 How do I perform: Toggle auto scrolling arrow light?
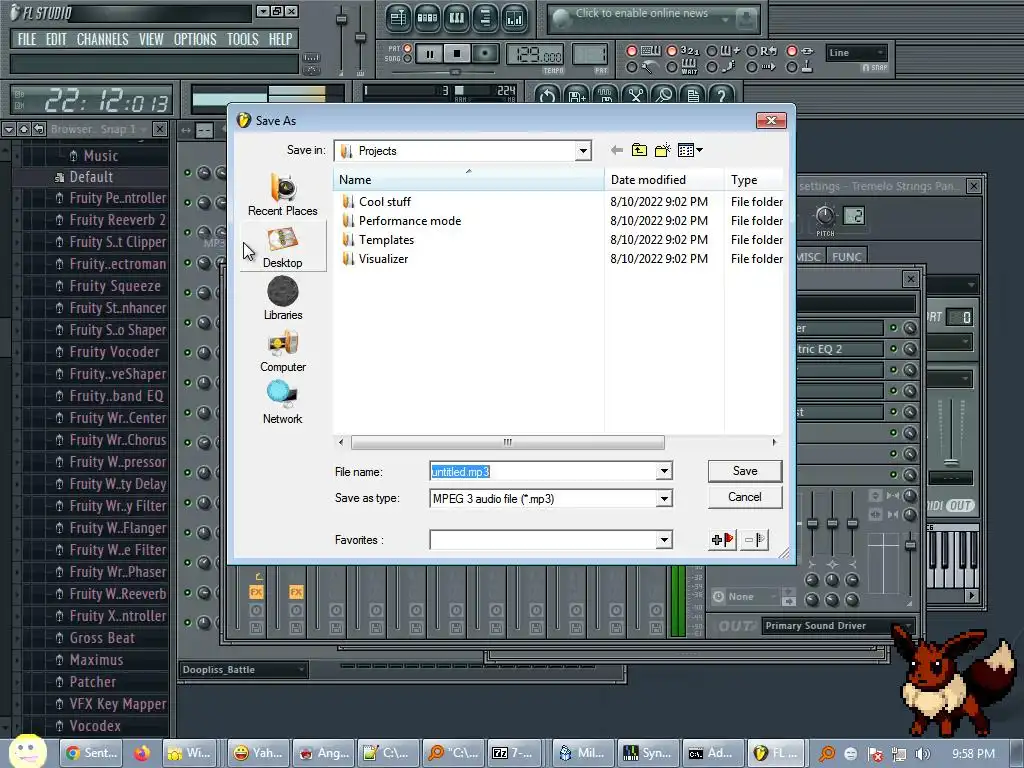tap(752, 67)
